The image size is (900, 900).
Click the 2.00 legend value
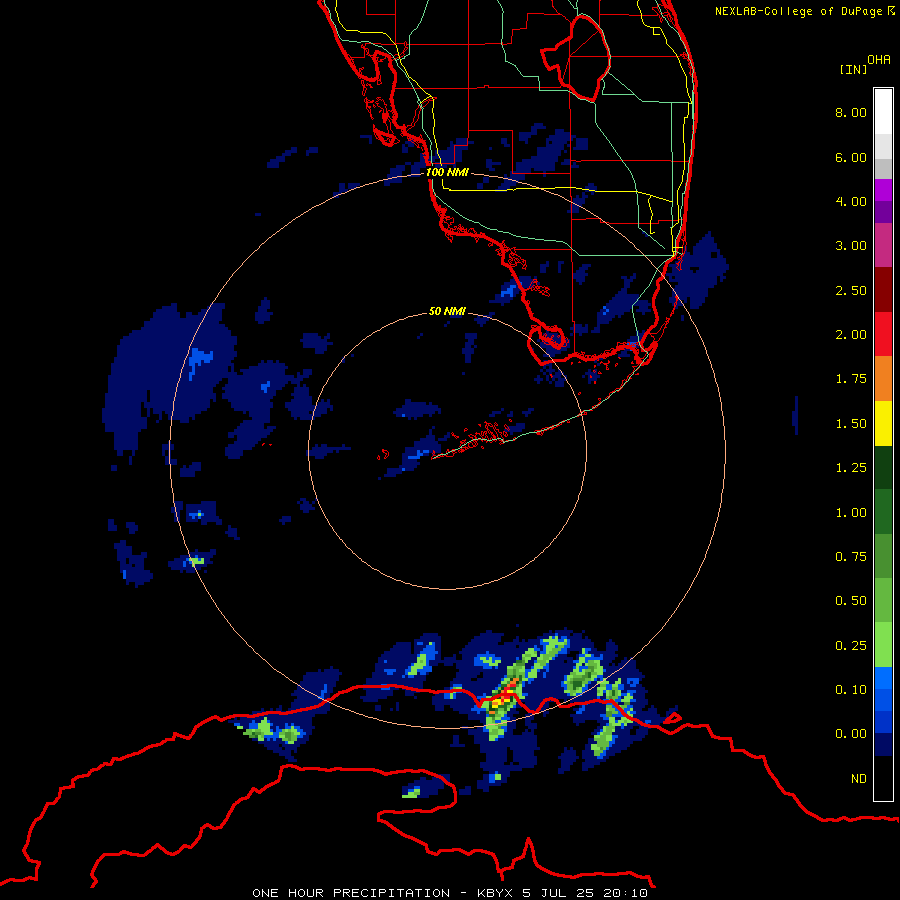pos(851,335)
